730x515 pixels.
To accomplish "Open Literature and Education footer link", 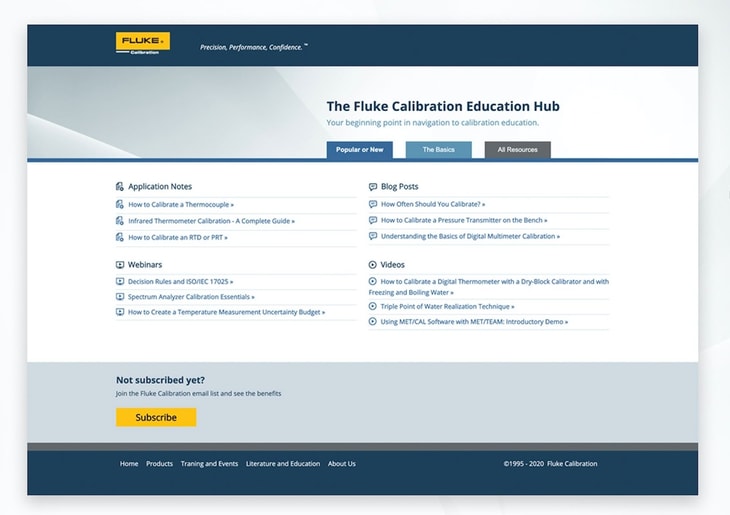I will [283, 464].
